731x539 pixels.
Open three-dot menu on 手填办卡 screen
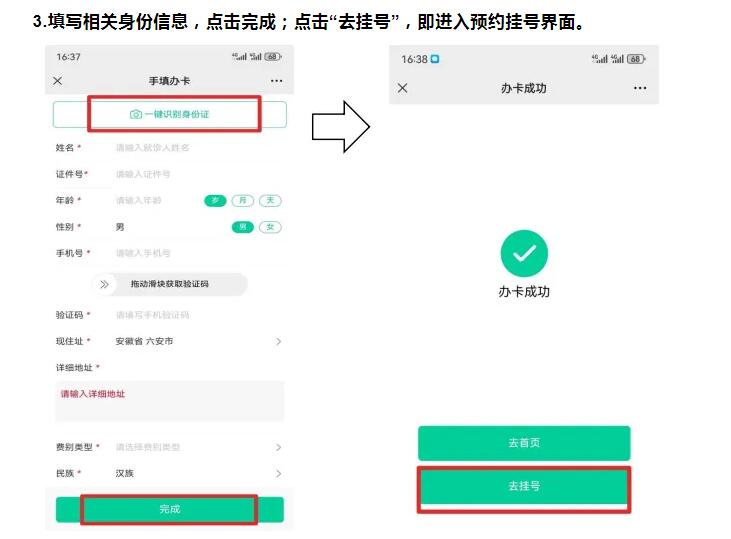pyautogui.click(x=276, y=81)
